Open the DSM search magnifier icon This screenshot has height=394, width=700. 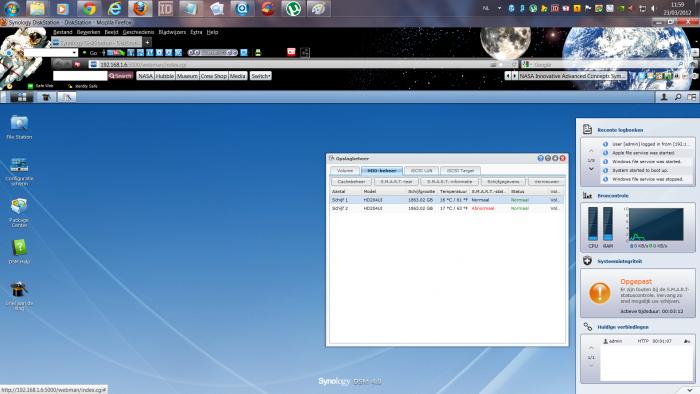pos(678,97)
